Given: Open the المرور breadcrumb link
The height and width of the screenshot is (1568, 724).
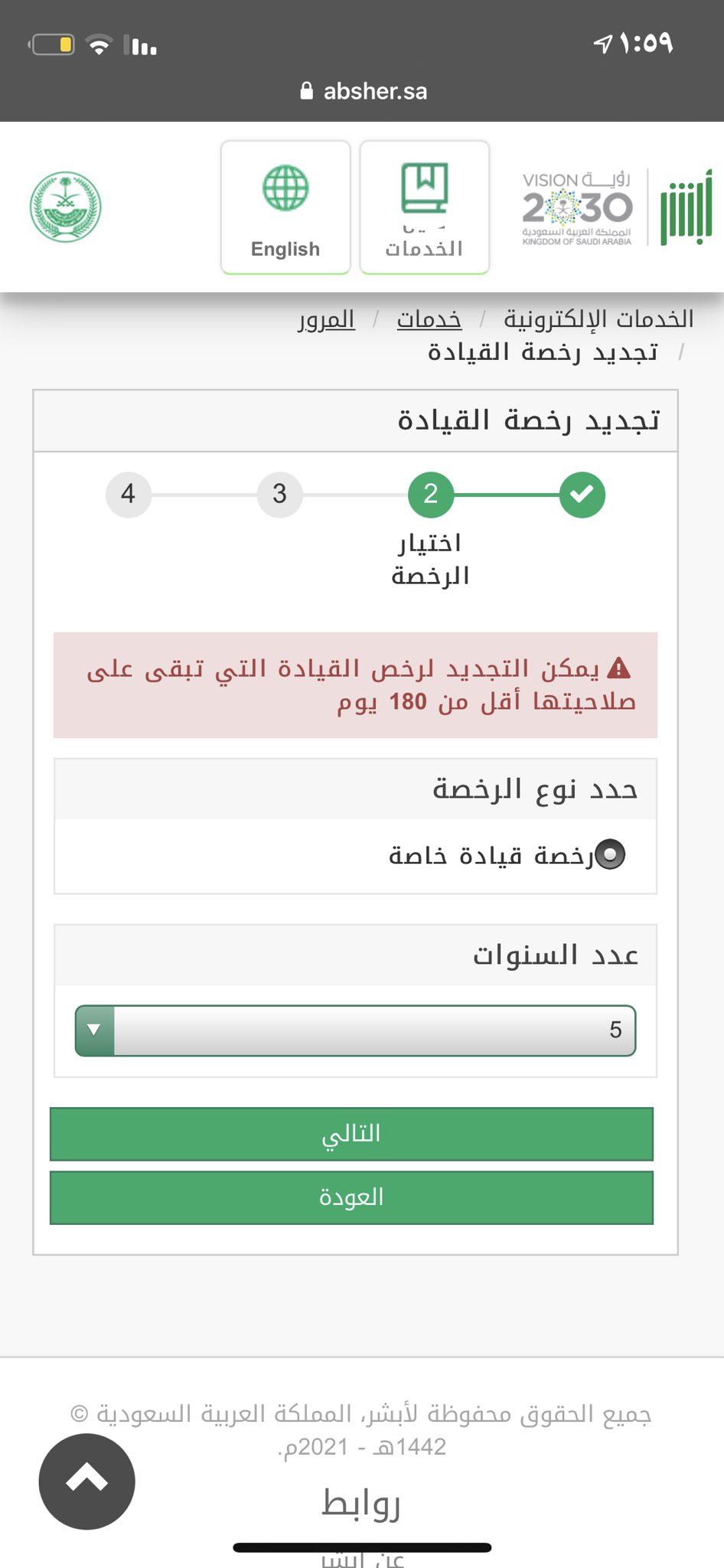Looking at the screenshot, I should point(327,319).
